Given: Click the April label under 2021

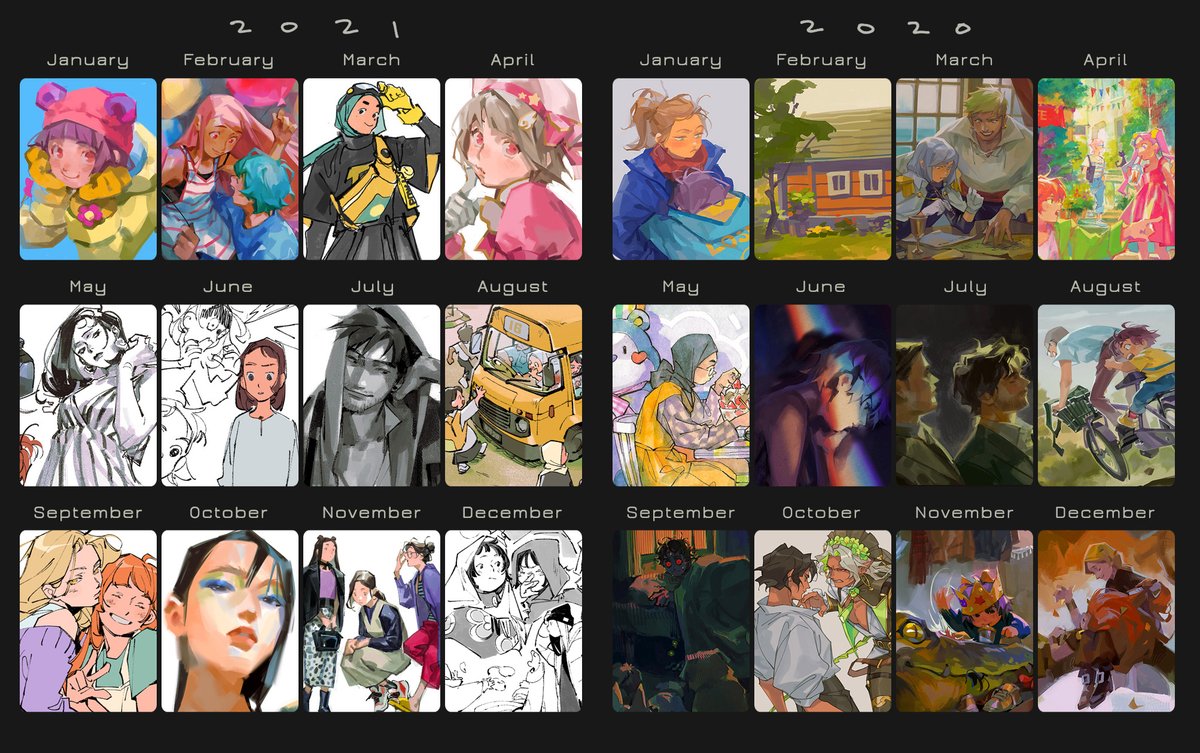Looking at the screenshot, I should point(513,61).
